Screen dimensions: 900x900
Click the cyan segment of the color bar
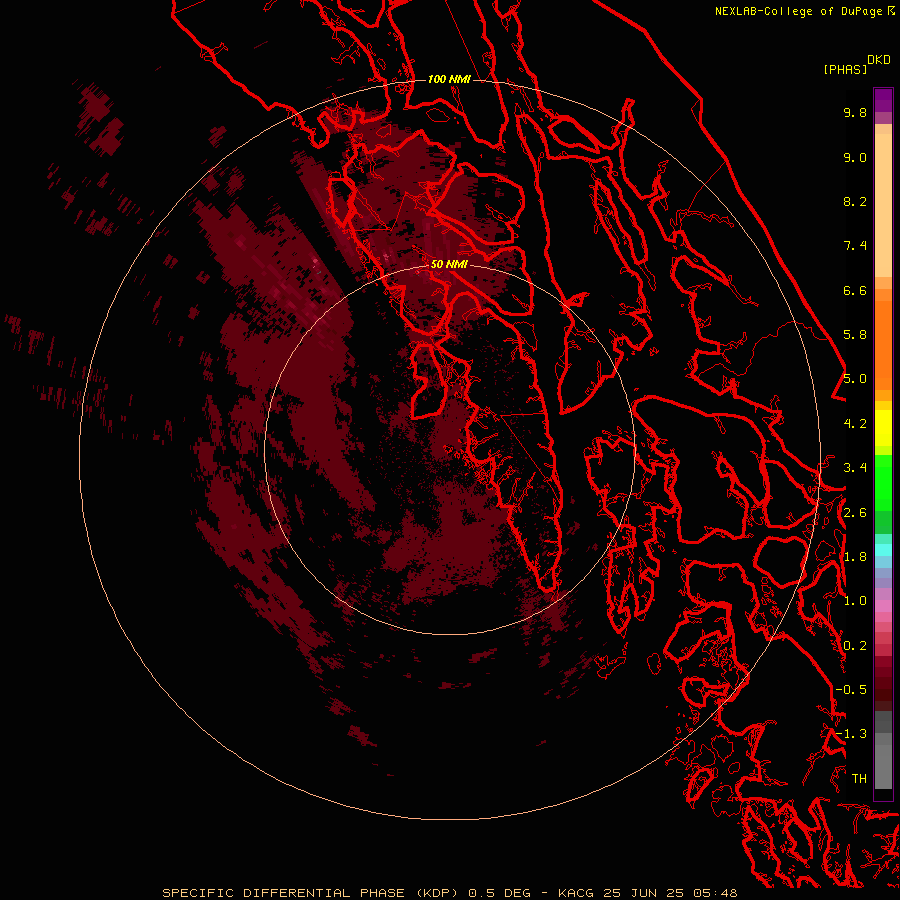click(x=883, y=550)
